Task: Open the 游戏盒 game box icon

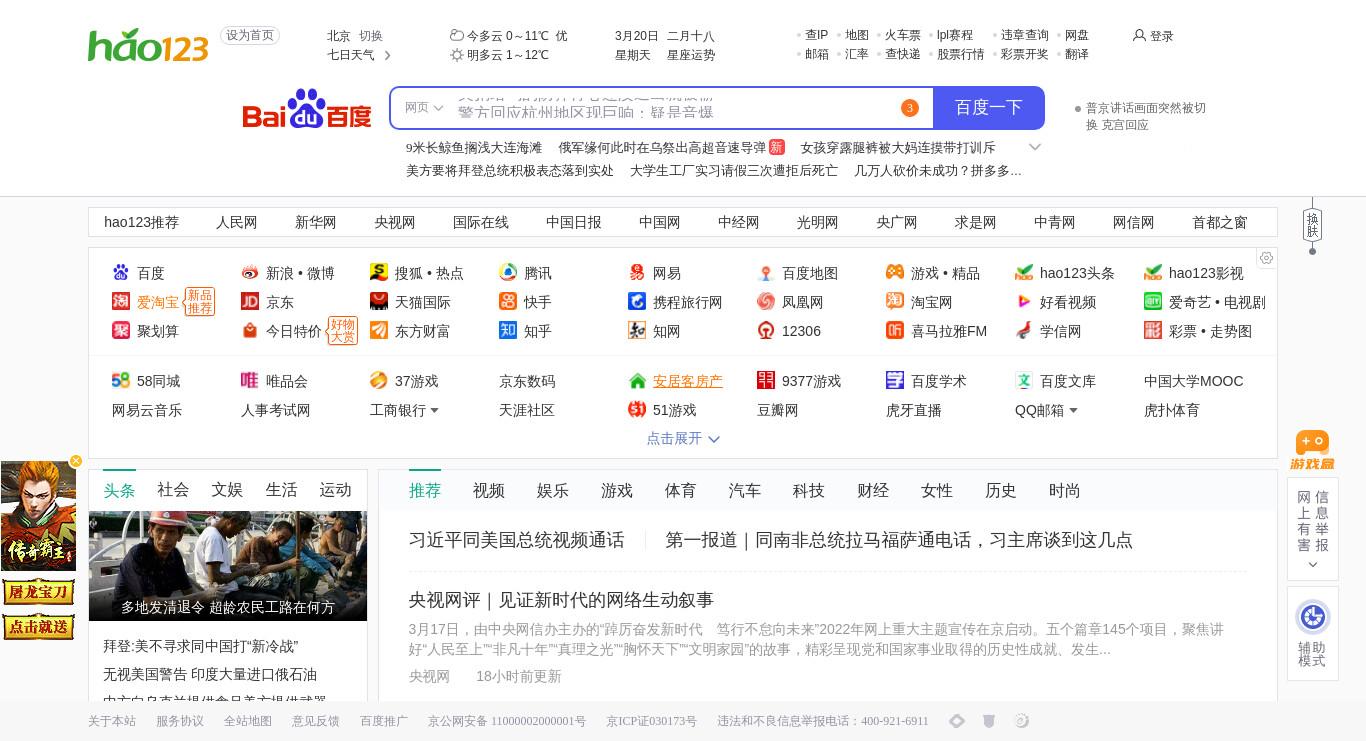Action: point(1312,451)
